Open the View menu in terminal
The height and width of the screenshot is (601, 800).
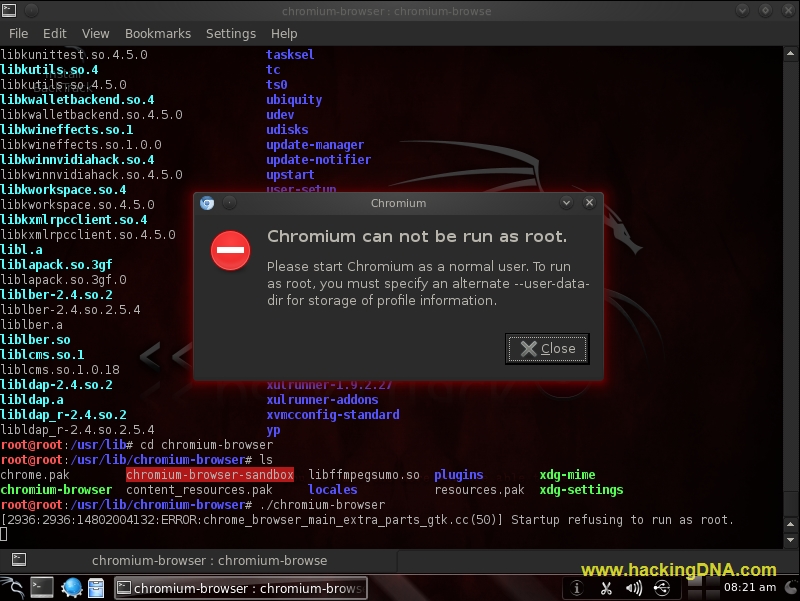coord(95,34)
